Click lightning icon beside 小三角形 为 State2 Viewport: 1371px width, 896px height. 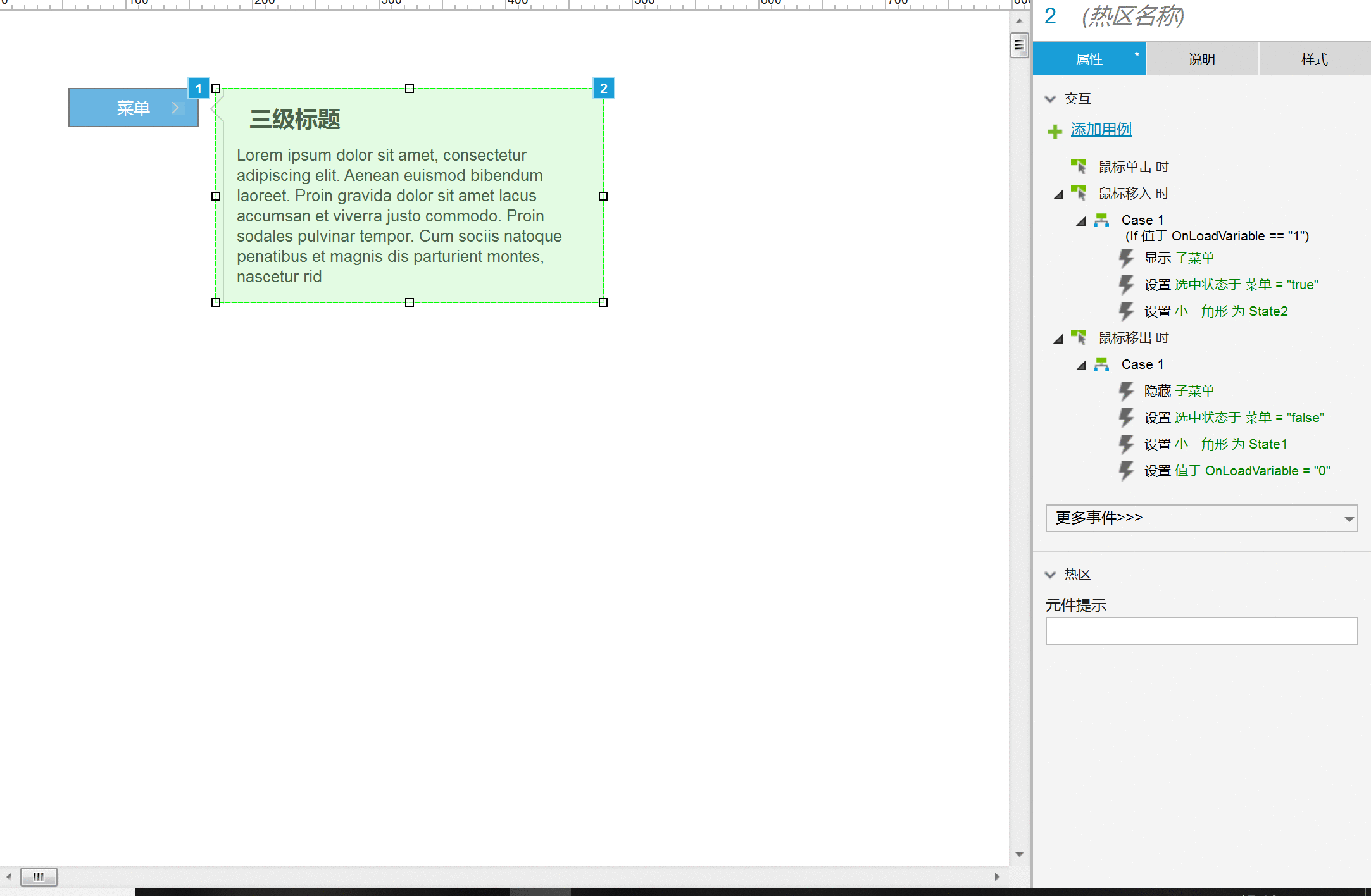point(1126,311)
